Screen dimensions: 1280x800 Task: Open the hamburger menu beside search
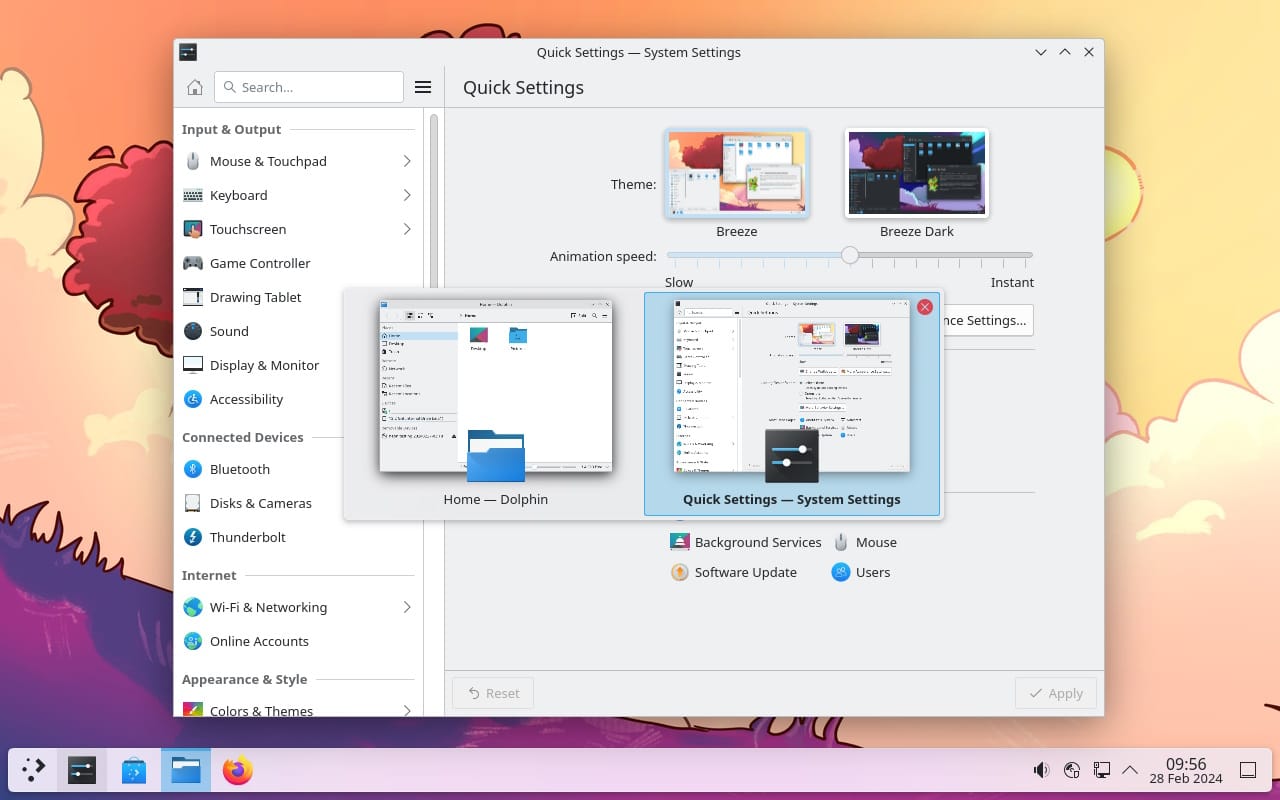423,86
